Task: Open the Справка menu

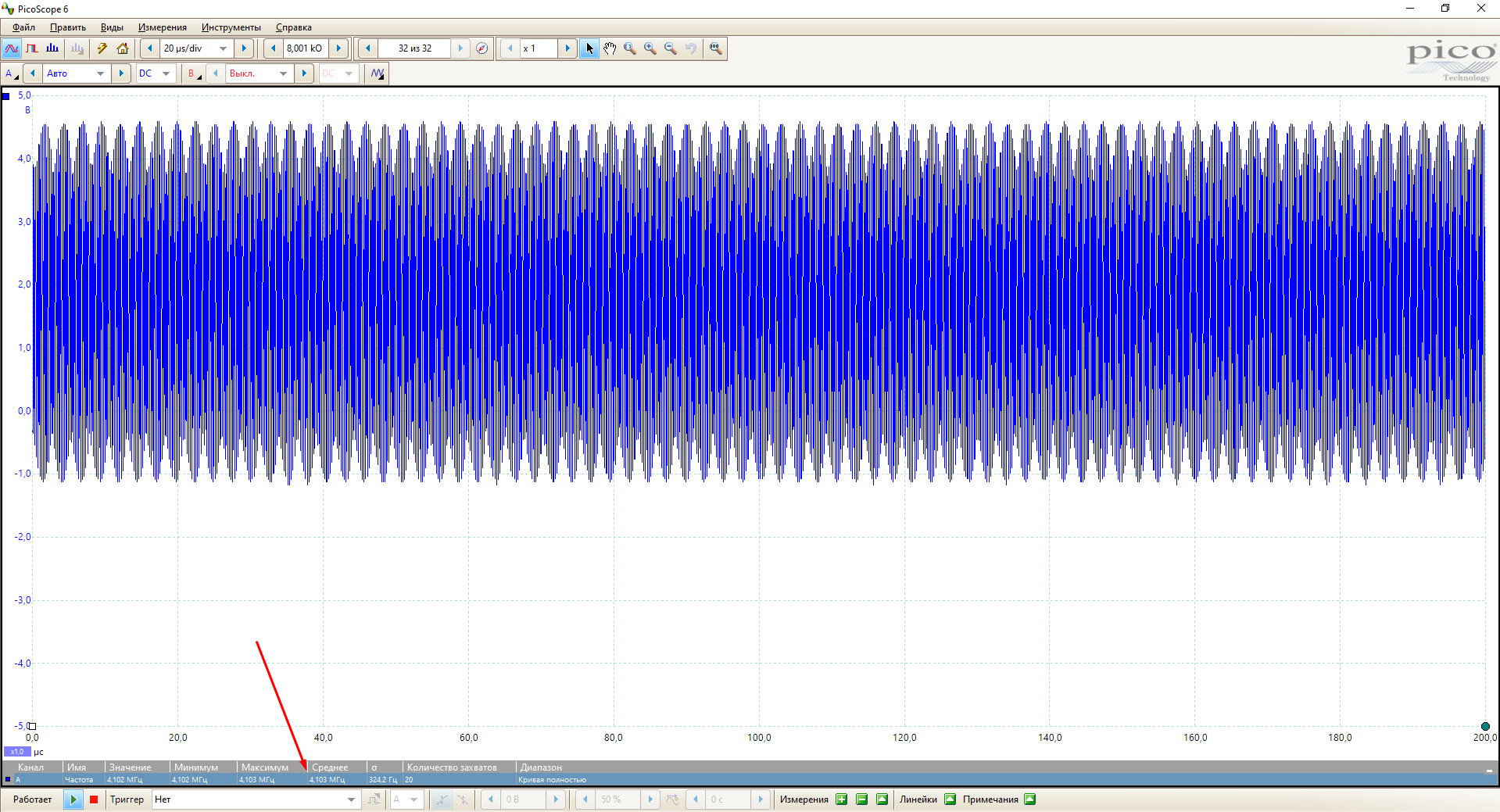Action: click(294, 27)
